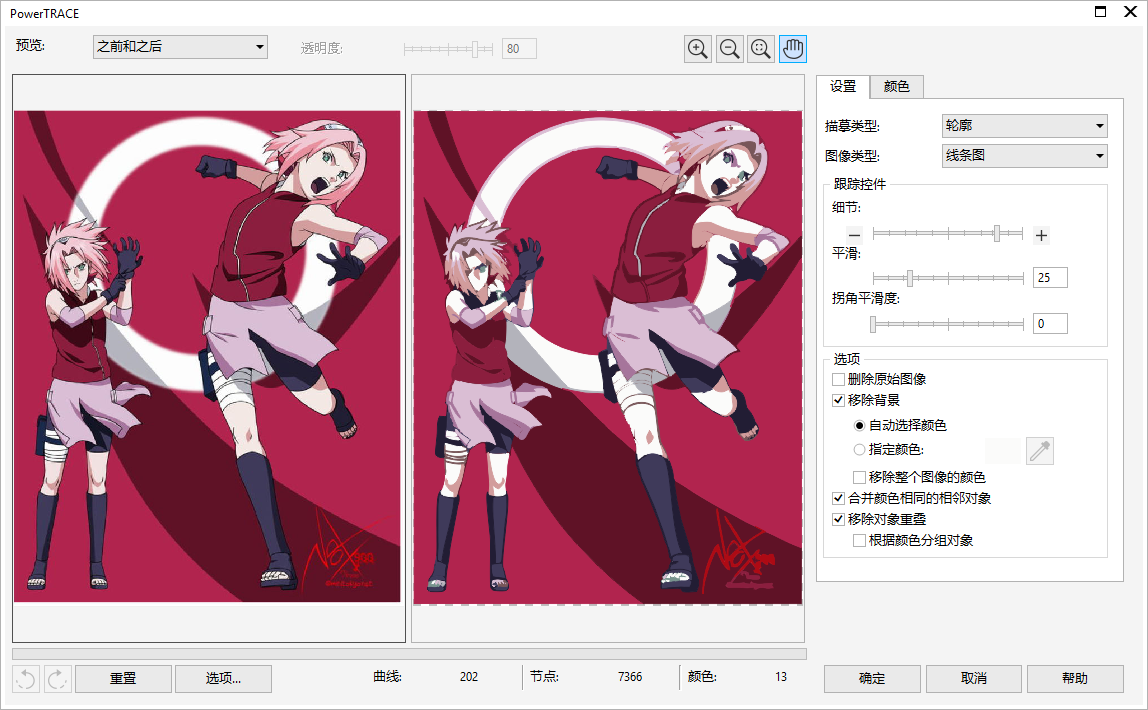Open the 描摹类型 dropdown
1148x710 pixels.
pos(1024,126)
